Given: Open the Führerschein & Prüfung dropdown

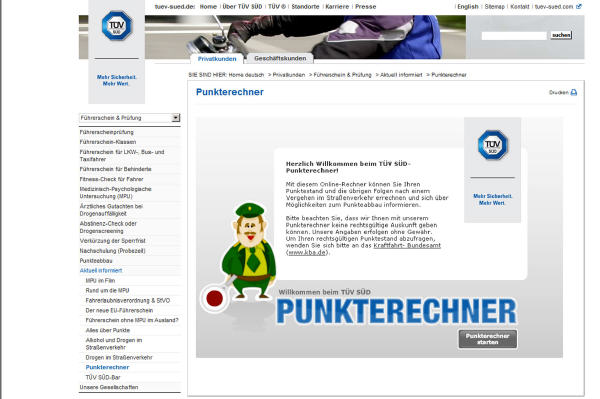Looking at the screenshot, I should point(129,118).
